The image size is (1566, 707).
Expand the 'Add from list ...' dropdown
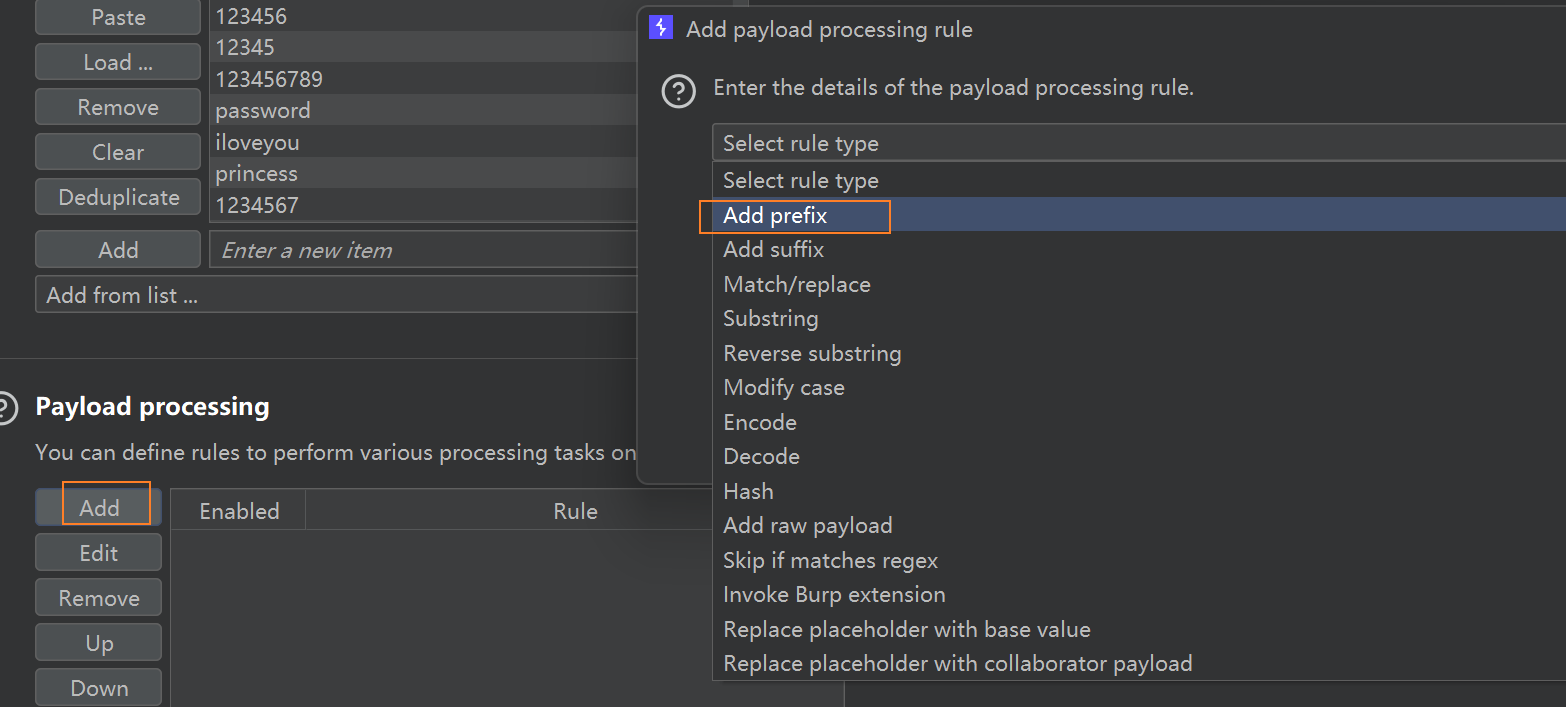tap(336, 295)
